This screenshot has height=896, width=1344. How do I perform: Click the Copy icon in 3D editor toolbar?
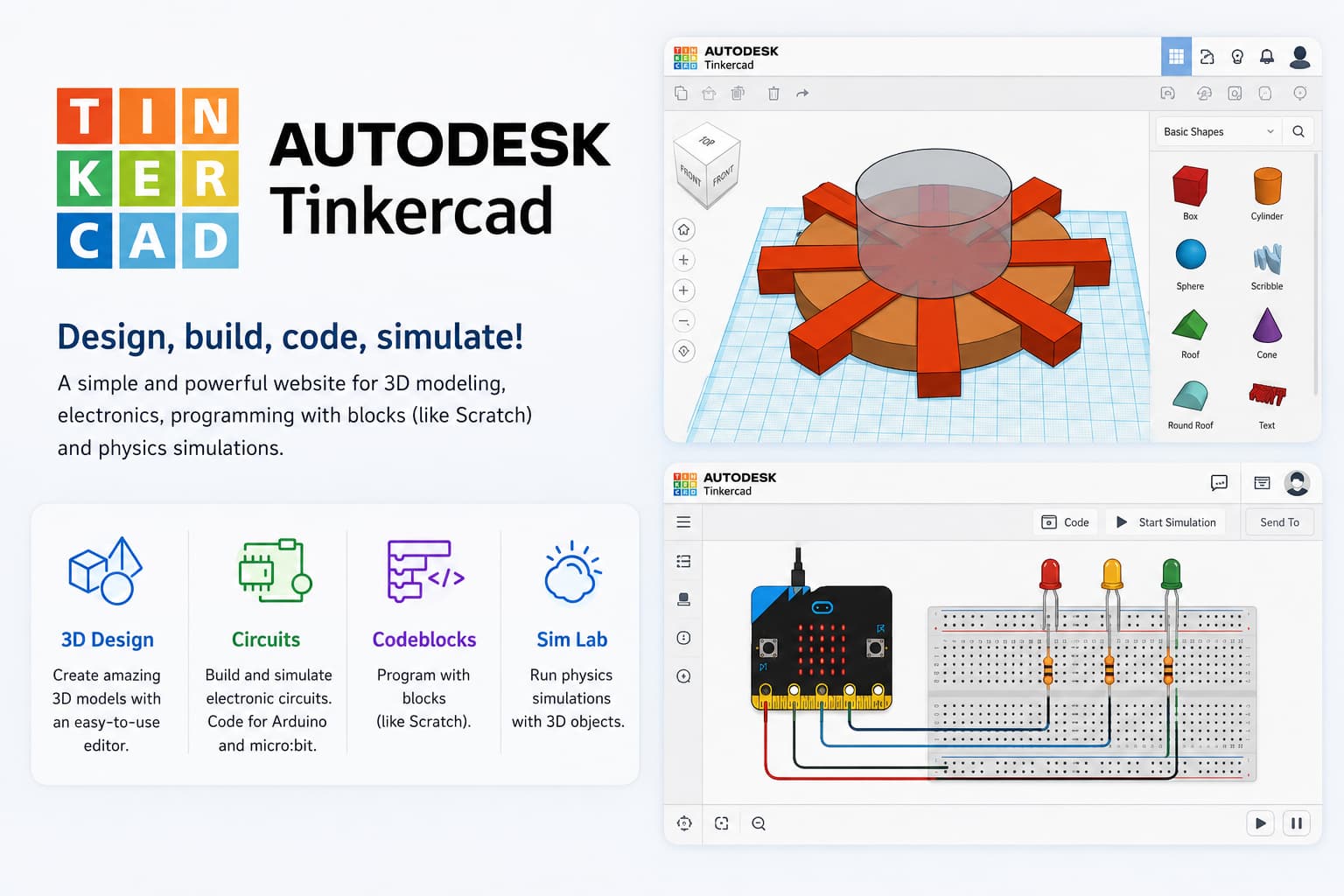(x=681, y=93)
